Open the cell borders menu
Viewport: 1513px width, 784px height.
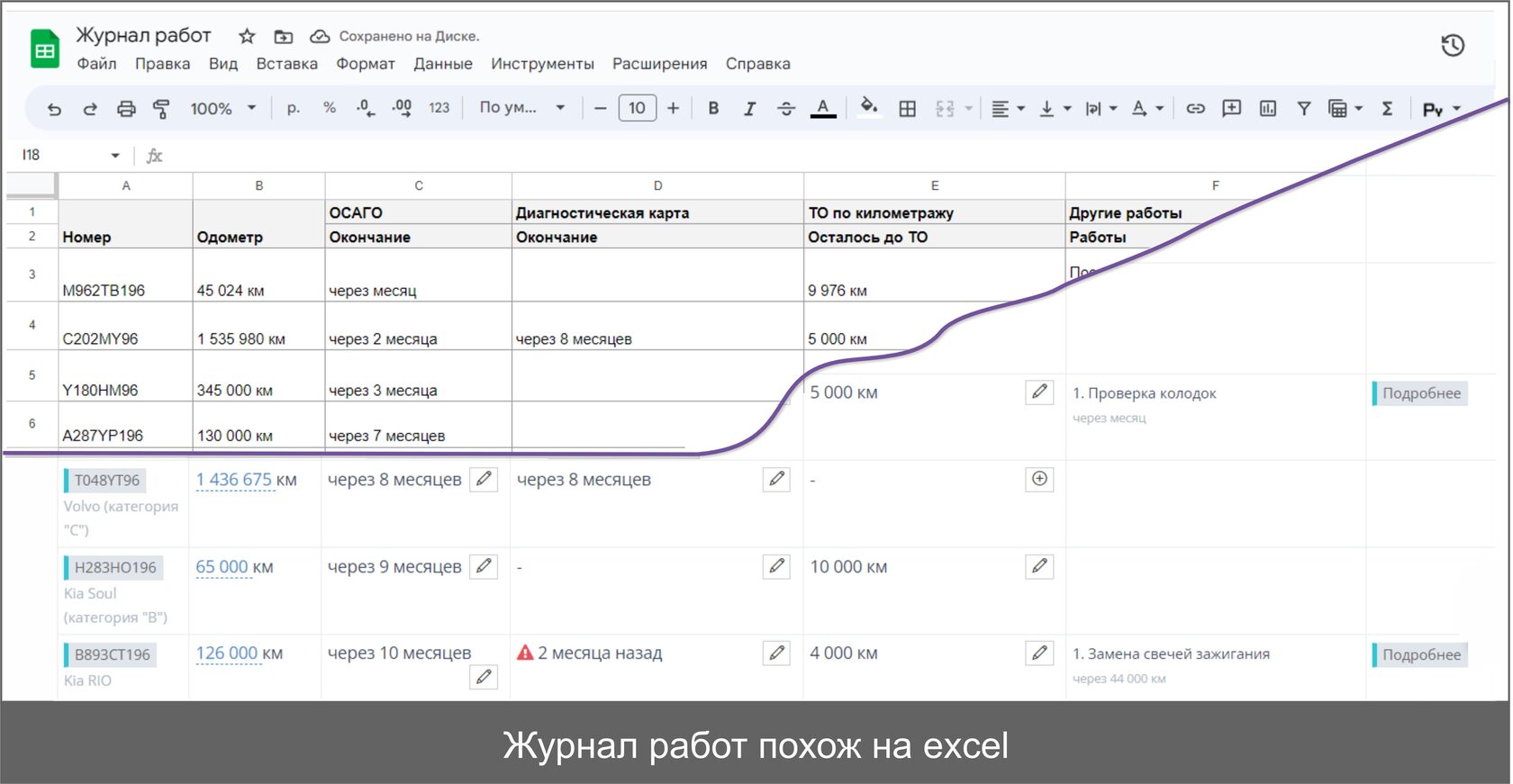click(x=908, y=109)
